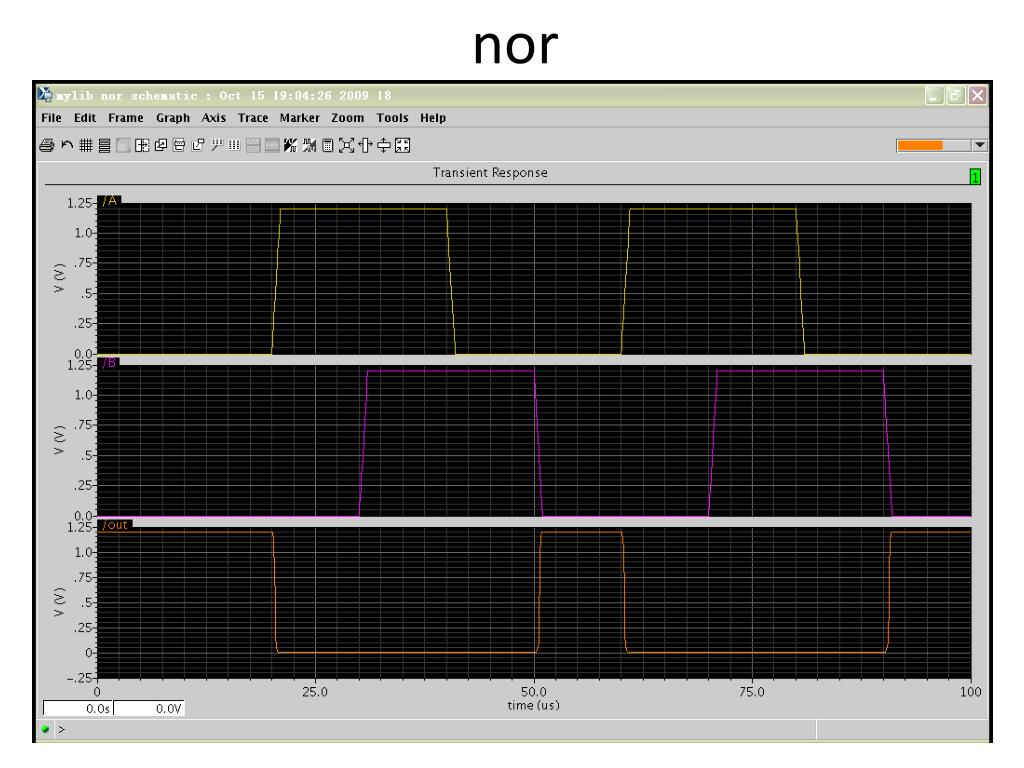Open the Trace menu
The height and width of the screenshot is (768, 1024).
click(x=253, y=118)
